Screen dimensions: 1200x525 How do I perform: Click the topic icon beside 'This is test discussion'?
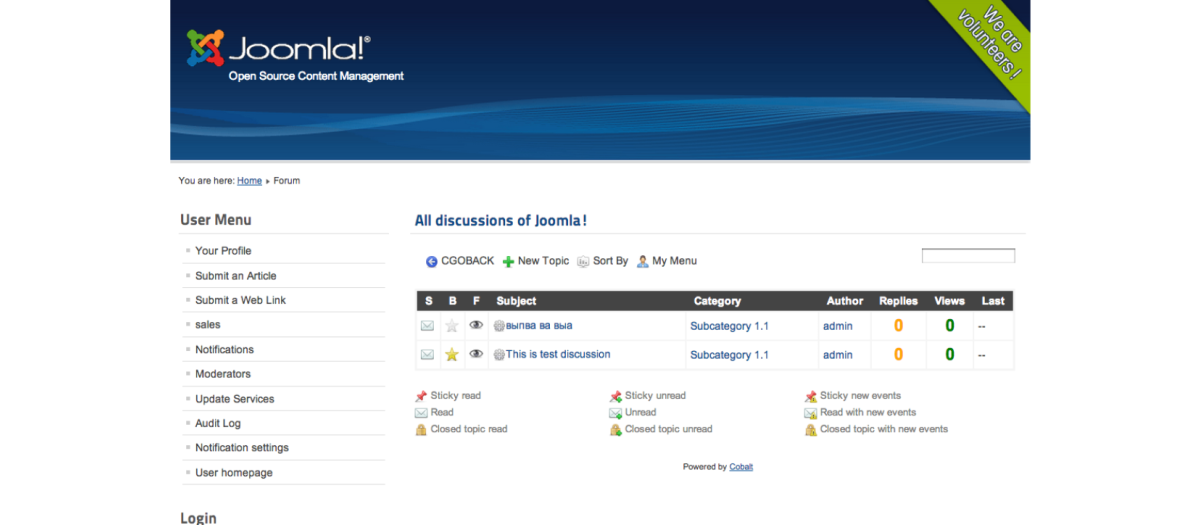click(x=499, y=355)
